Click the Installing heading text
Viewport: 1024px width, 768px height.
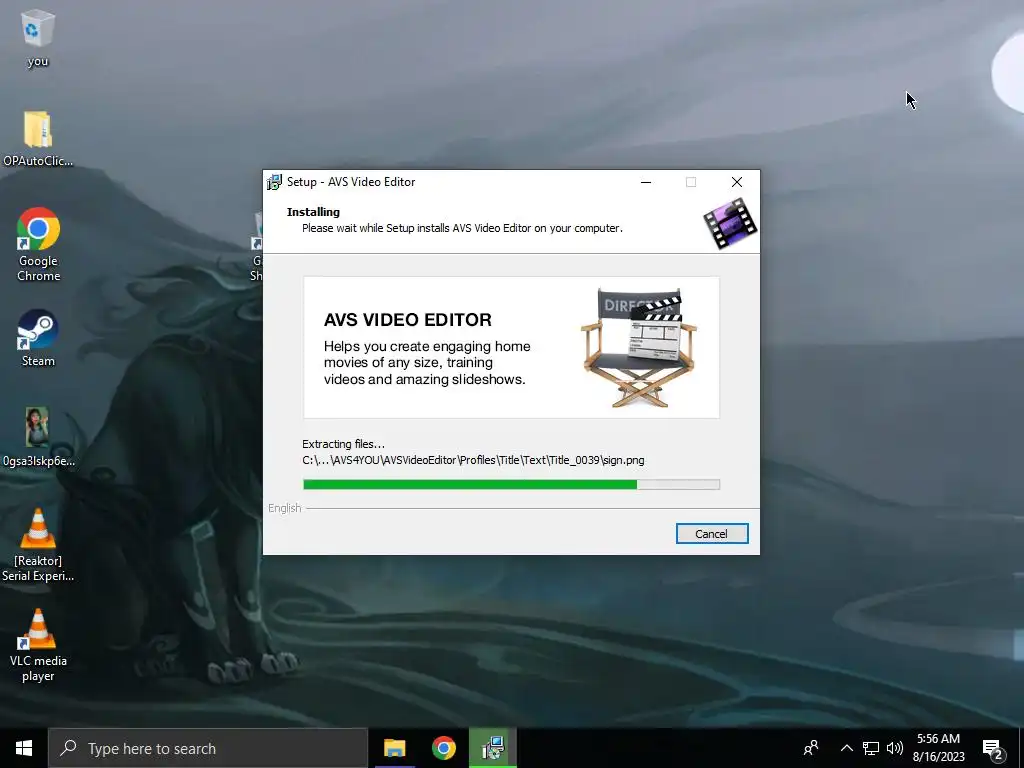313,212
